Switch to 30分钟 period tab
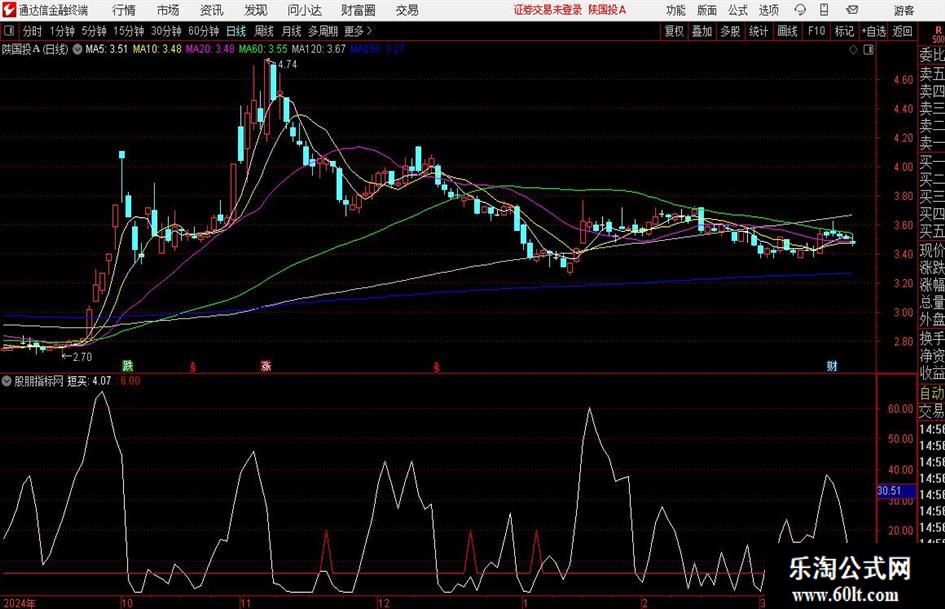Screen dimensions: 945x609 point(166,31)
